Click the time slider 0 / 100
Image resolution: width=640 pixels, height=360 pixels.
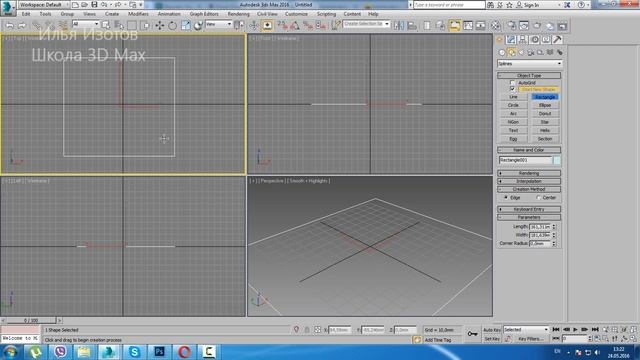click(31, 321)
